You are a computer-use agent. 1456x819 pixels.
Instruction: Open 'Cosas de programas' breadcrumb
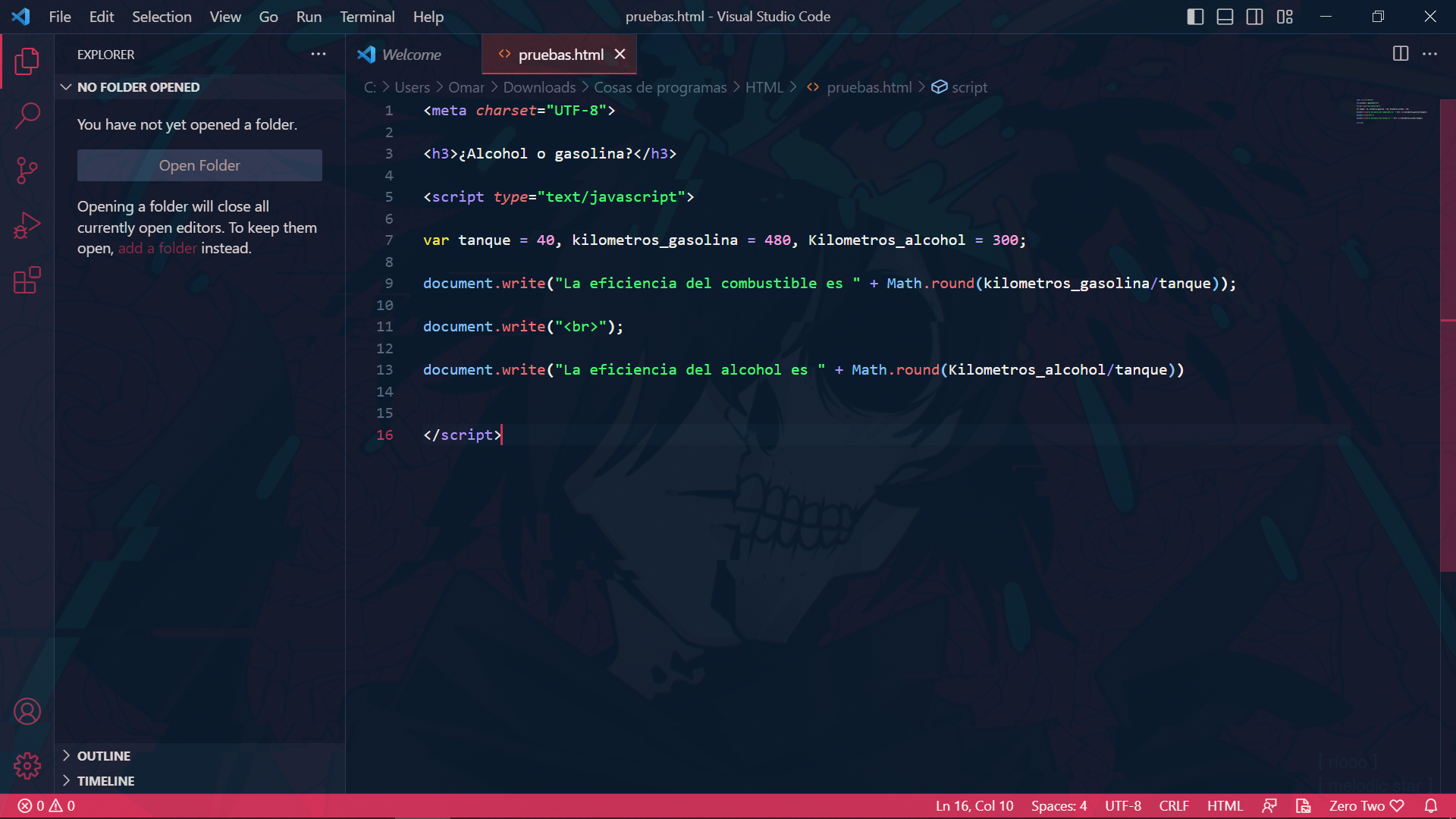660,87
